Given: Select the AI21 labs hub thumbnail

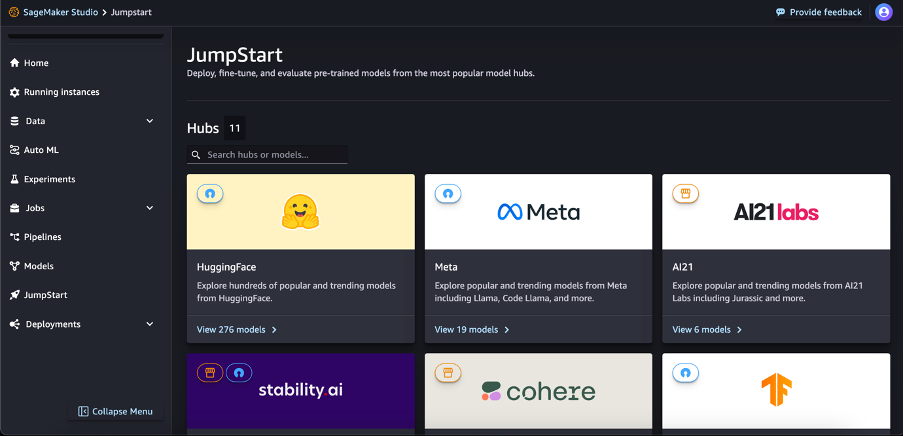Looking at the screenshot, I should 776,212.
